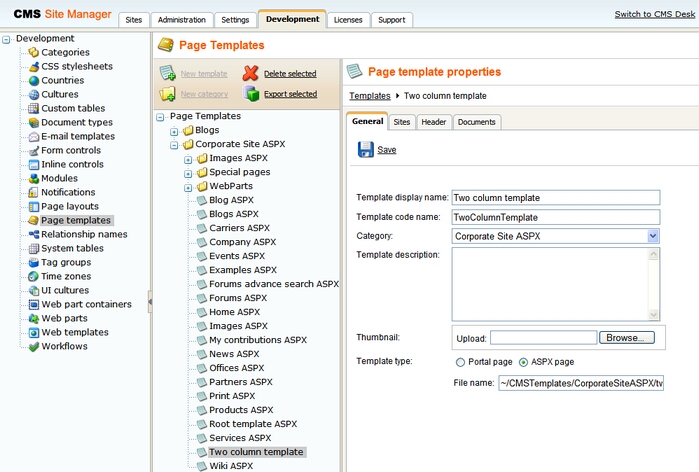Click the red Delete selected icon

pyautogui.click(x=250, y=73)
